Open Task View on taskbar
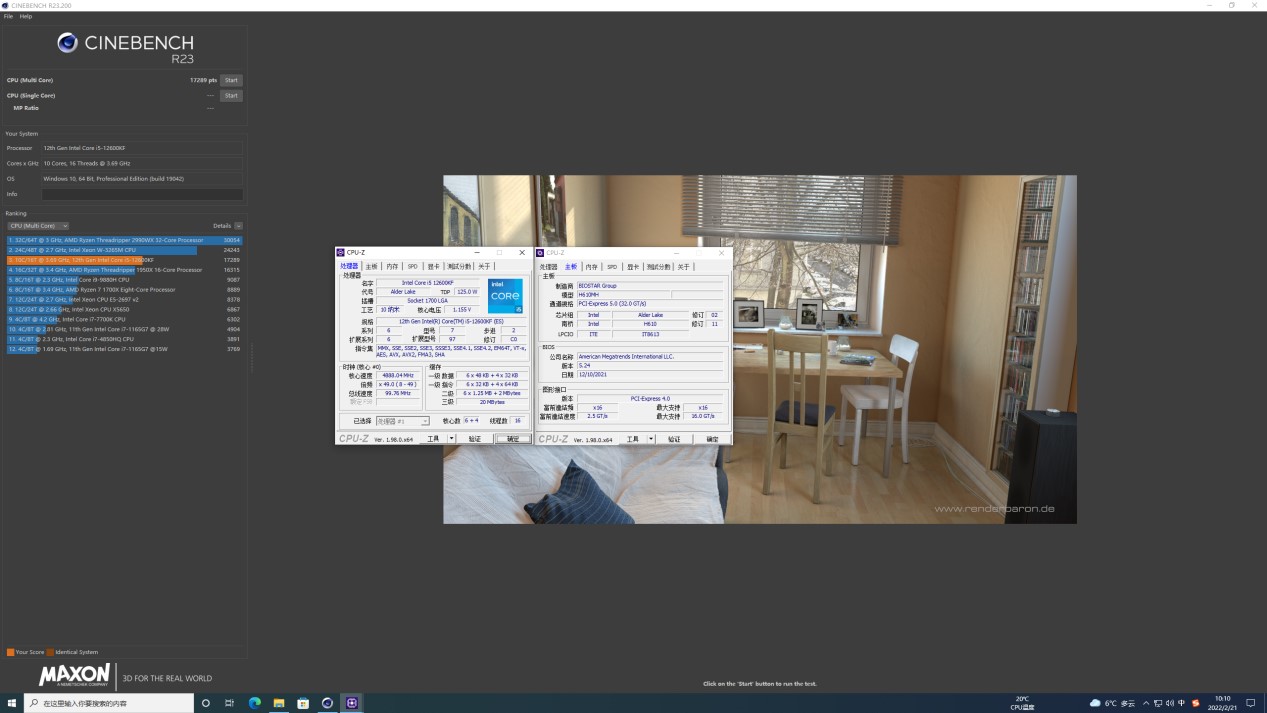 coord(230,703)
